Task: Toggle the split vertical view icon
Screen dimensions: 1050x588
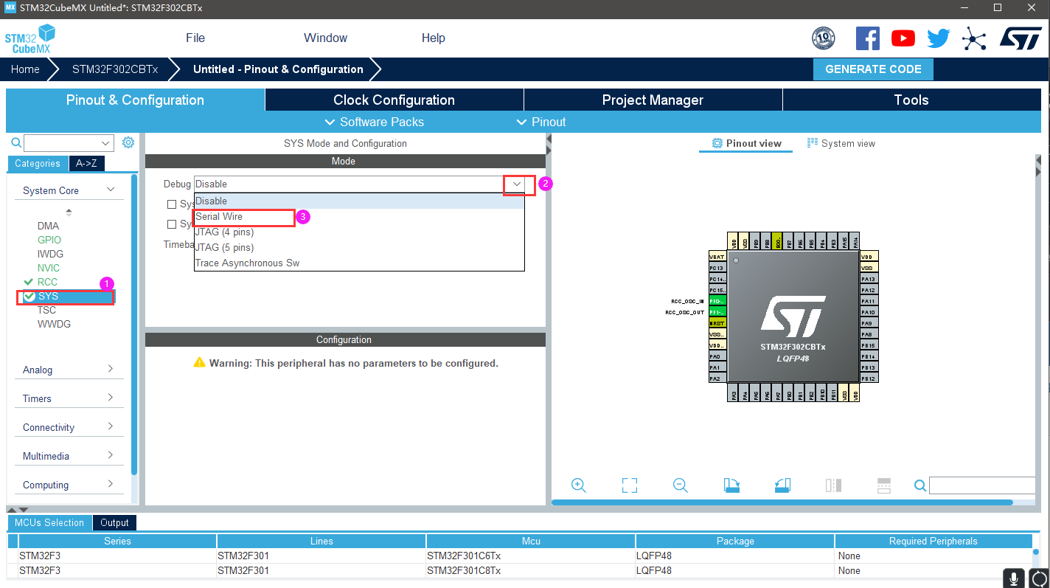Action: point(833,486)
